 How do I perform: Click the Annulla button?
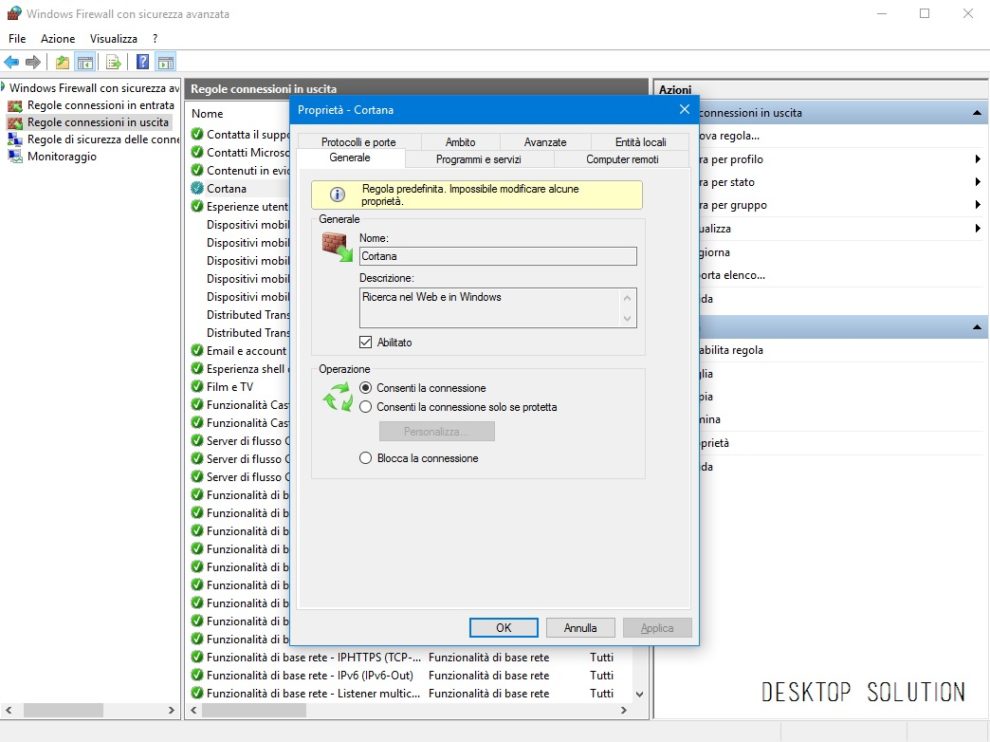580,628
